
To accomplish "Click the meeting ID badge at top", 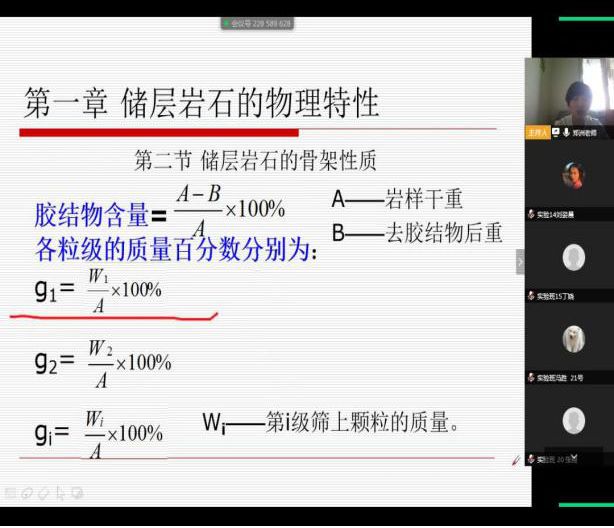I will pos(258,23).
